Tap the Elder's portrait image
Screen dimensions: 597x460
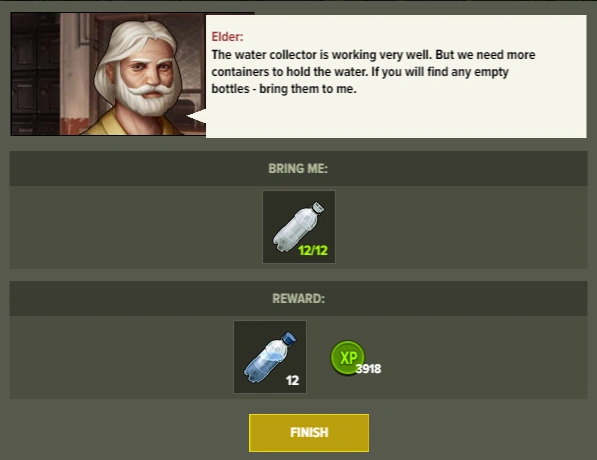click(109, 74)
